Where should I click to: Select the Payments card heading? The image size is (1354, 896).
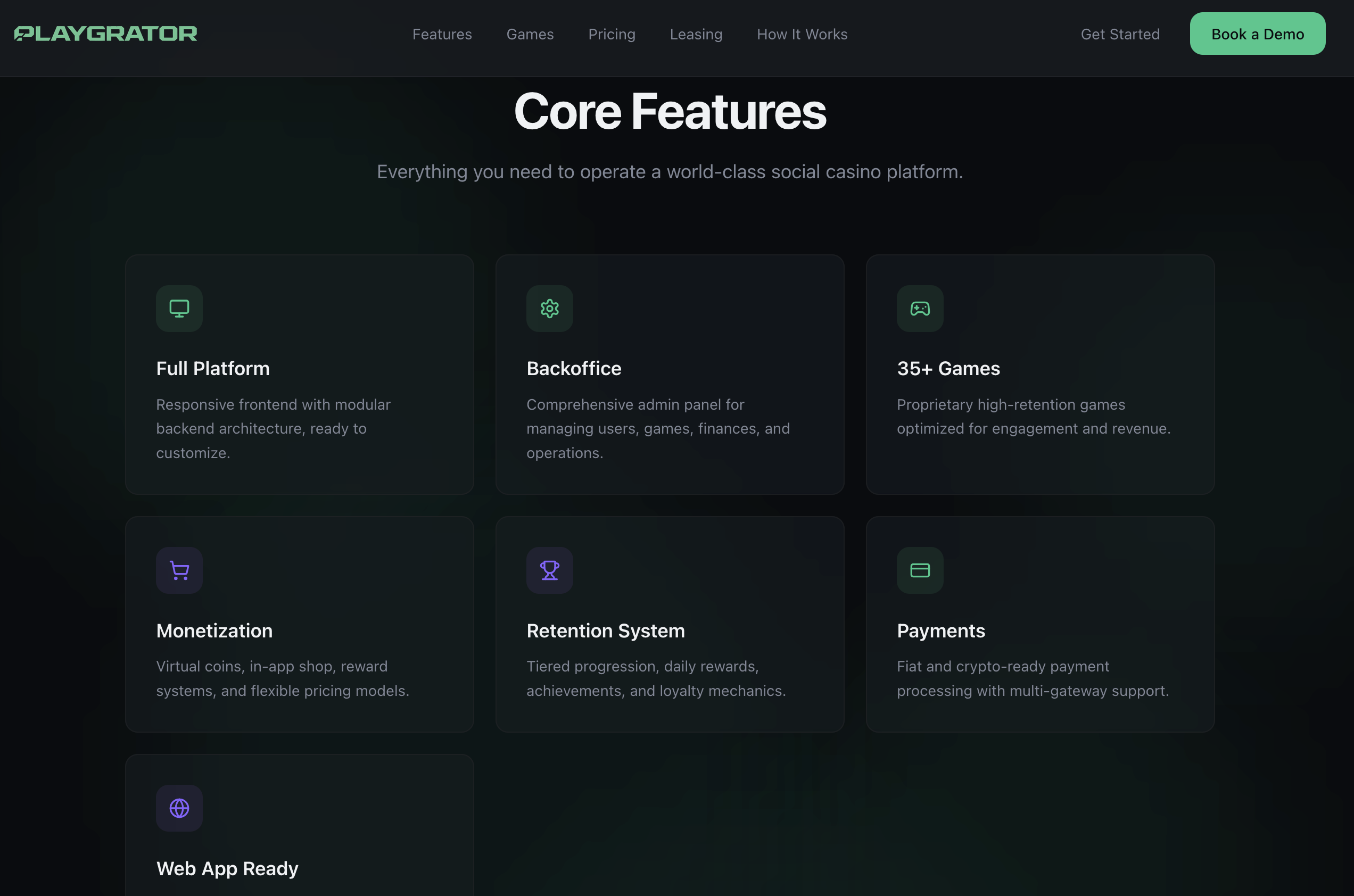coord(940,631)
